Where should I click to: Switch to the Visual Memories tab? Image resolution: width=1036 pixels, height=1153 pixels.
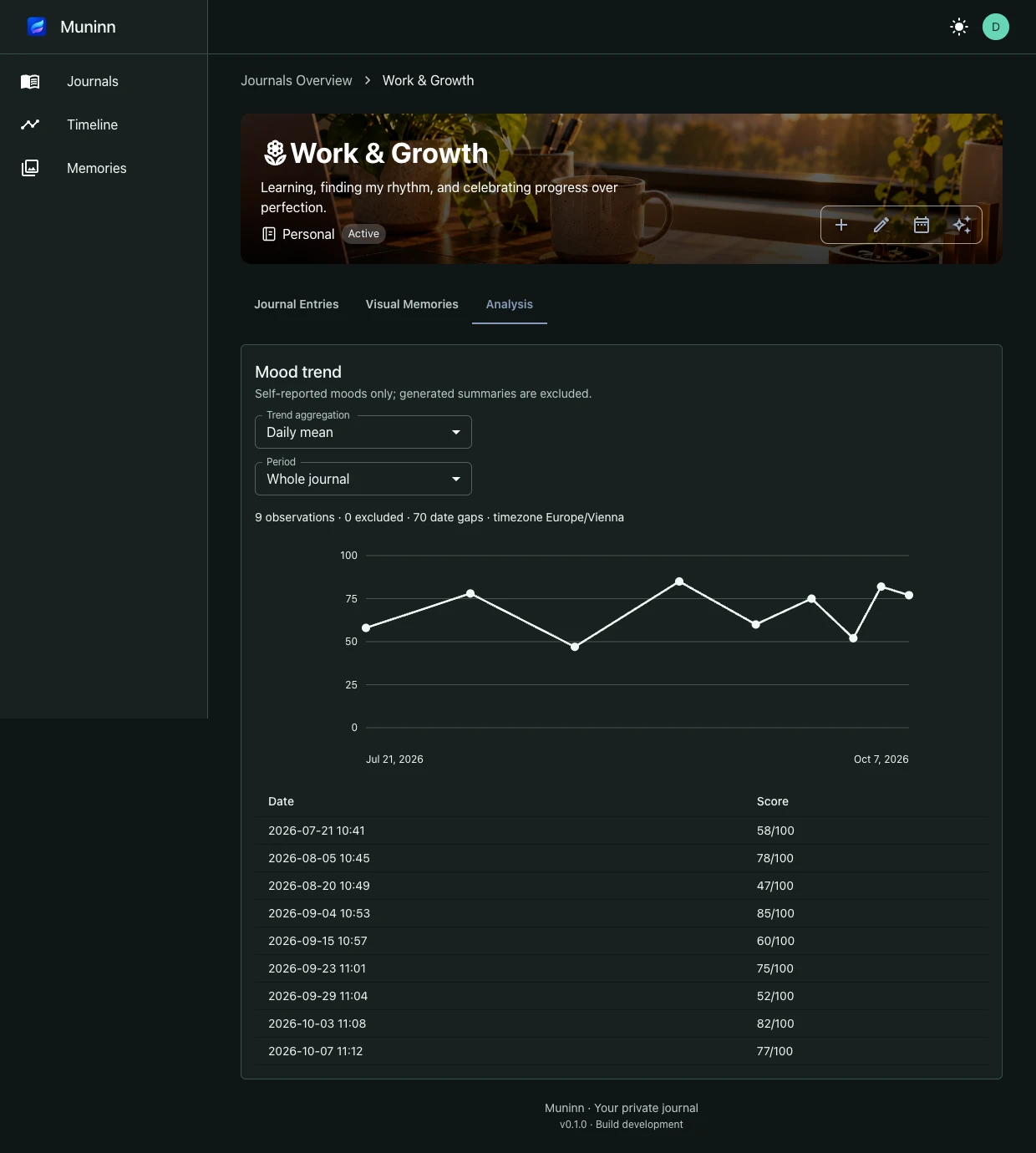(x=412, y=304)
